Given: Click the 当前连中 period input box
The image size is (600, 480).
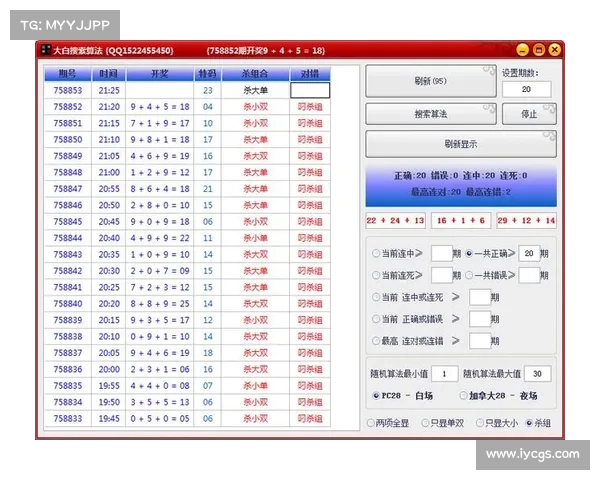Looking at the screenshot, I should click(x=442, y=253).
